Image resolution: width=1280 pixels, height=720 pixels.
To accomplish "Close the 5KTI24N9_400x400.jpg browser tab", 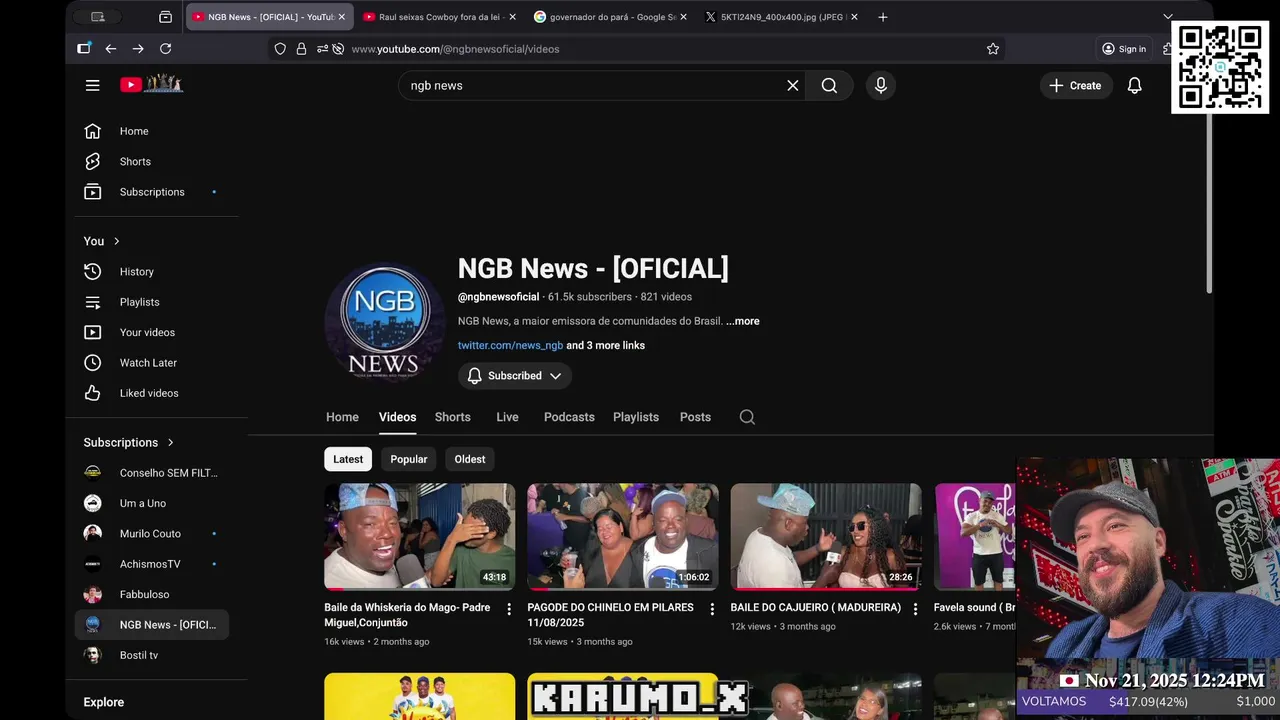I will pyautogui.click(x=854, y=17).
